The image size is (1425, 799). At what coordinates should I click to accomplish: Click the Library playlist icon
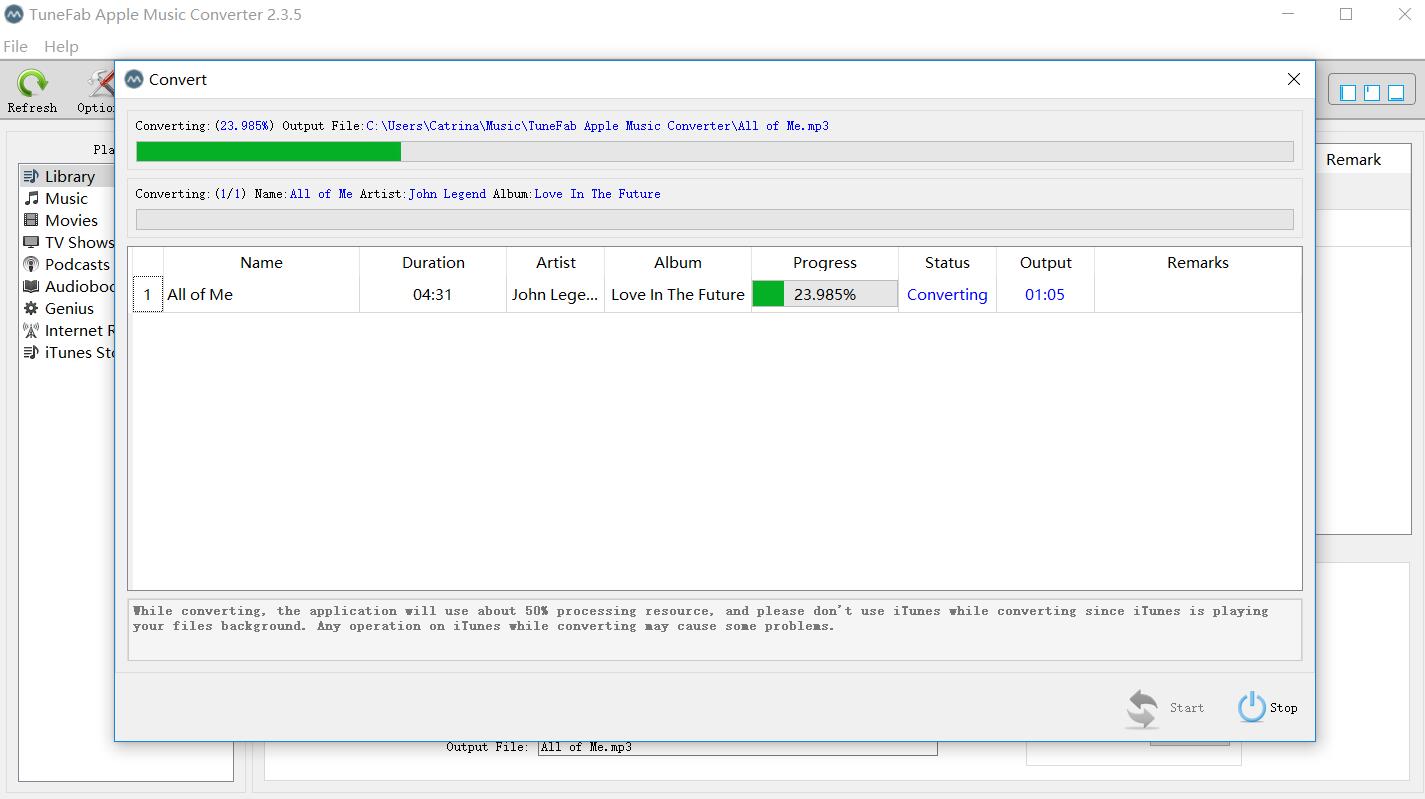[31, 176]
